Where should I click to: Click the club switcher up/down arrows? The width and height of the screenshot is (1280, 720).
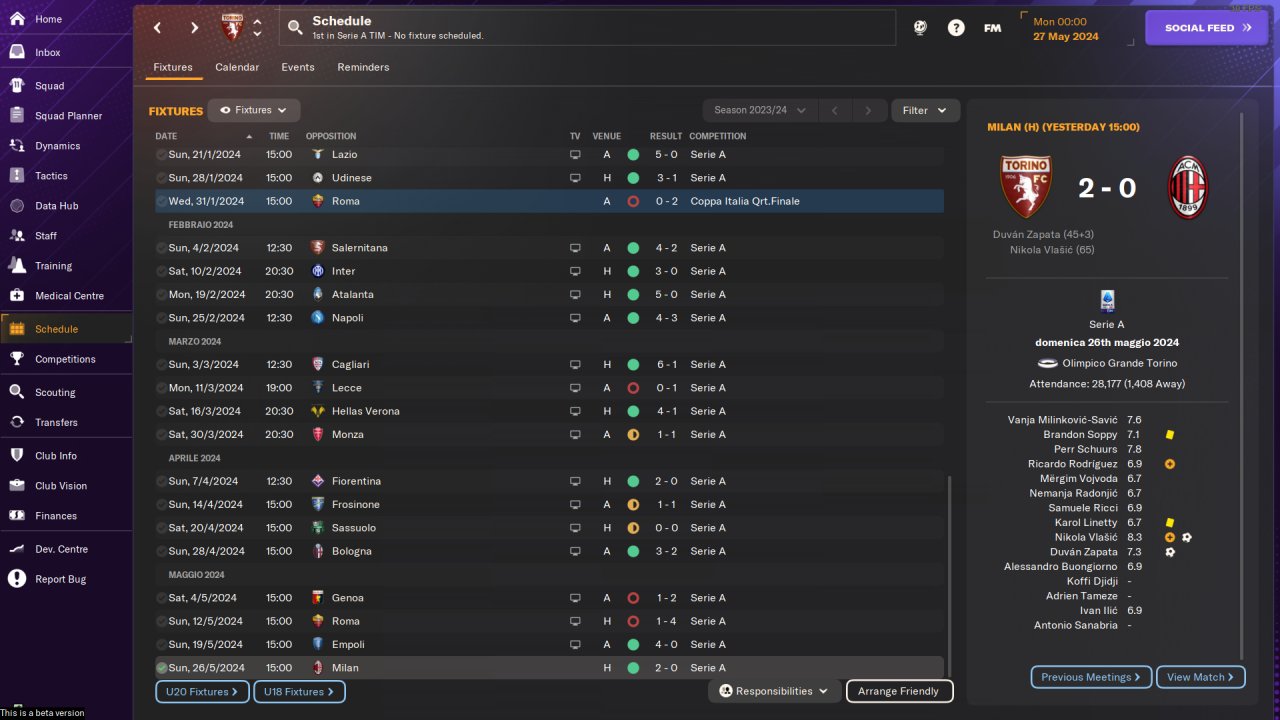point(257,28)
